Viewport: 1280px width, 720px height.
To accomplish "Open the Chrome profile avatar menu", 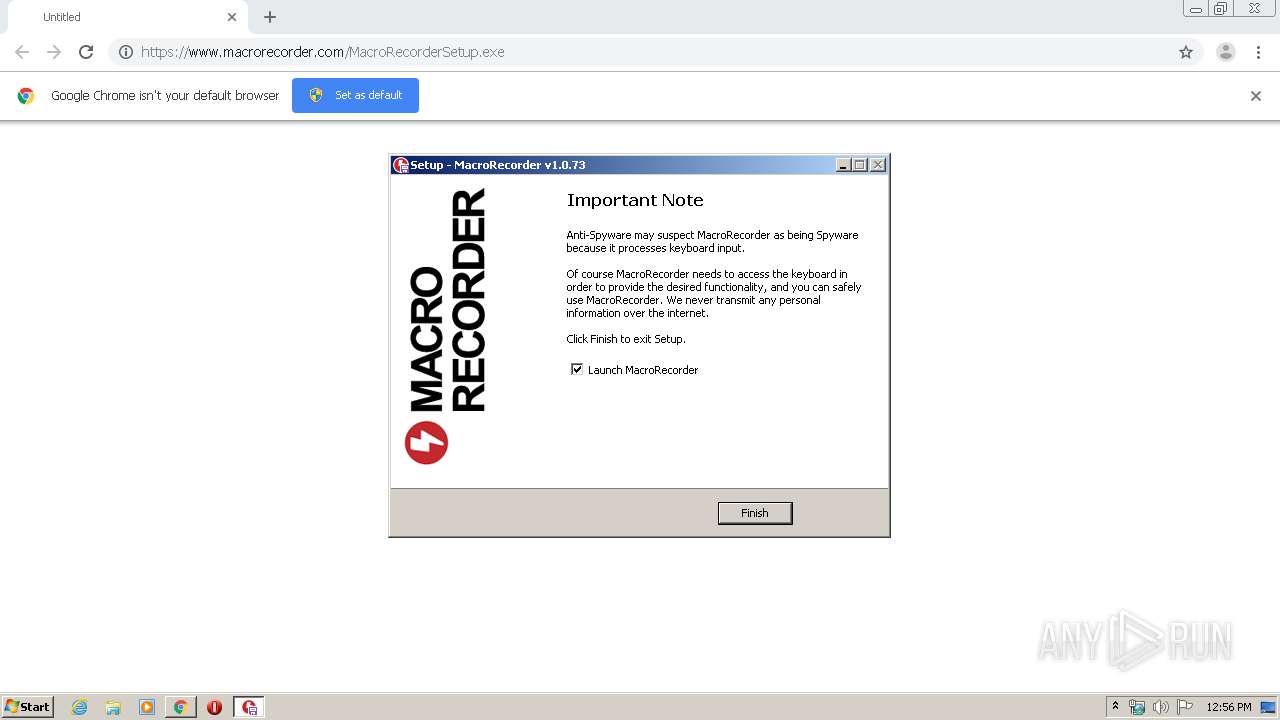I will 1226,52.
